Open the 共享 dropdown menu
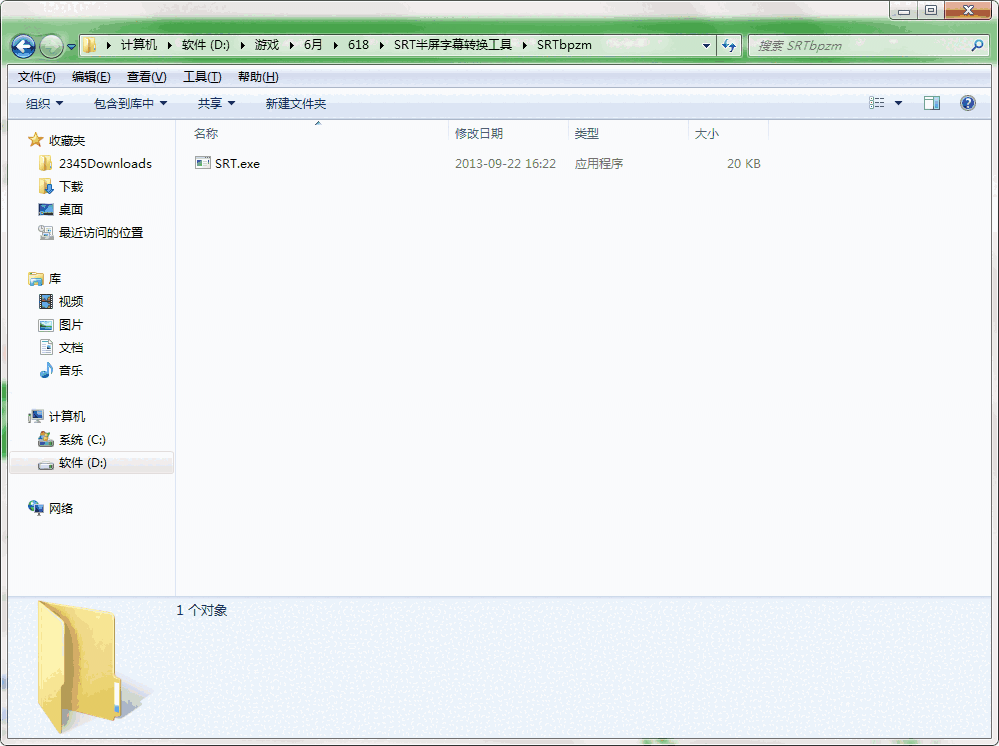 216,103
